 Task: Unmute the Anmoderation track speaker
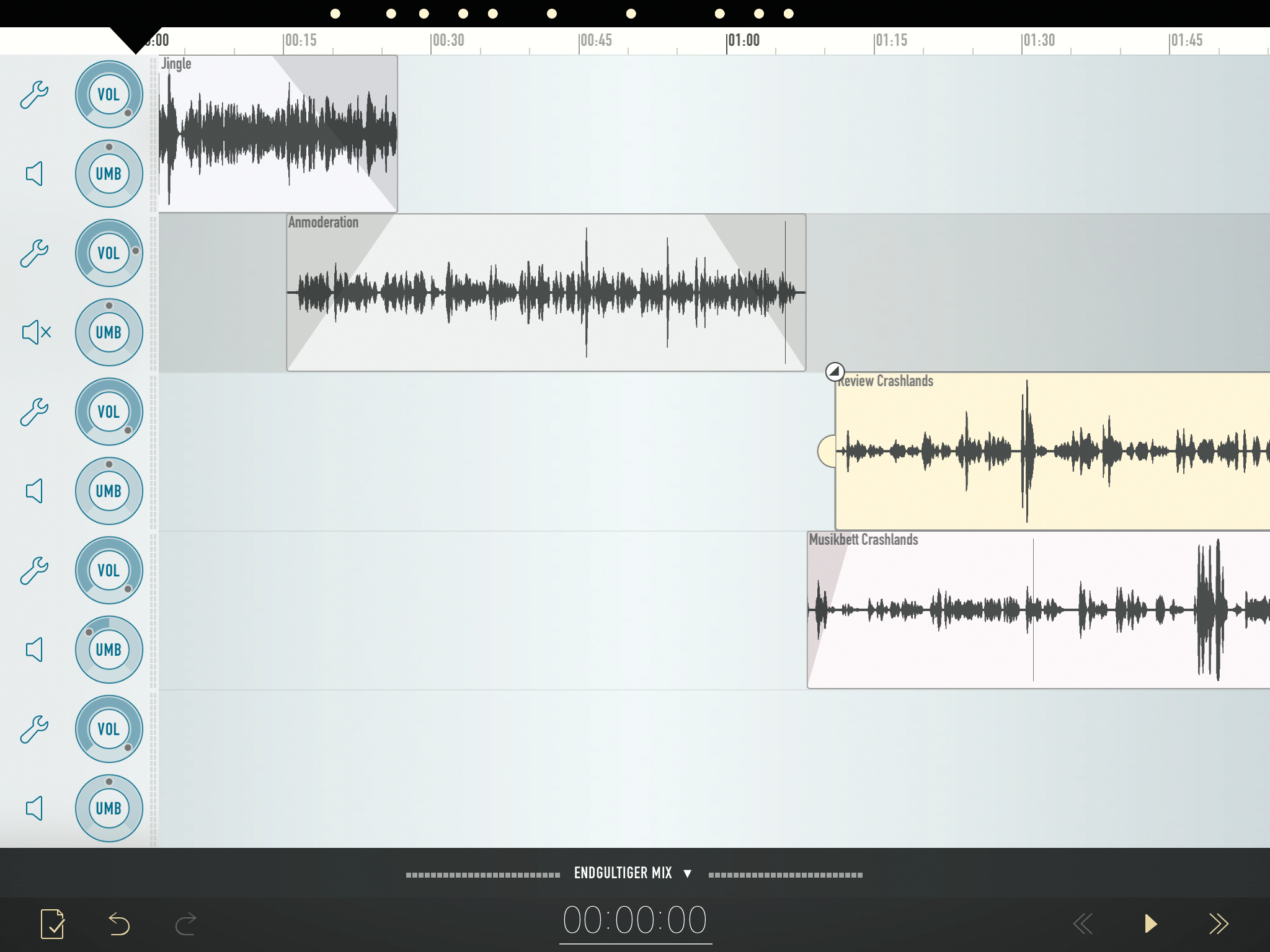(x=36, y=332)
